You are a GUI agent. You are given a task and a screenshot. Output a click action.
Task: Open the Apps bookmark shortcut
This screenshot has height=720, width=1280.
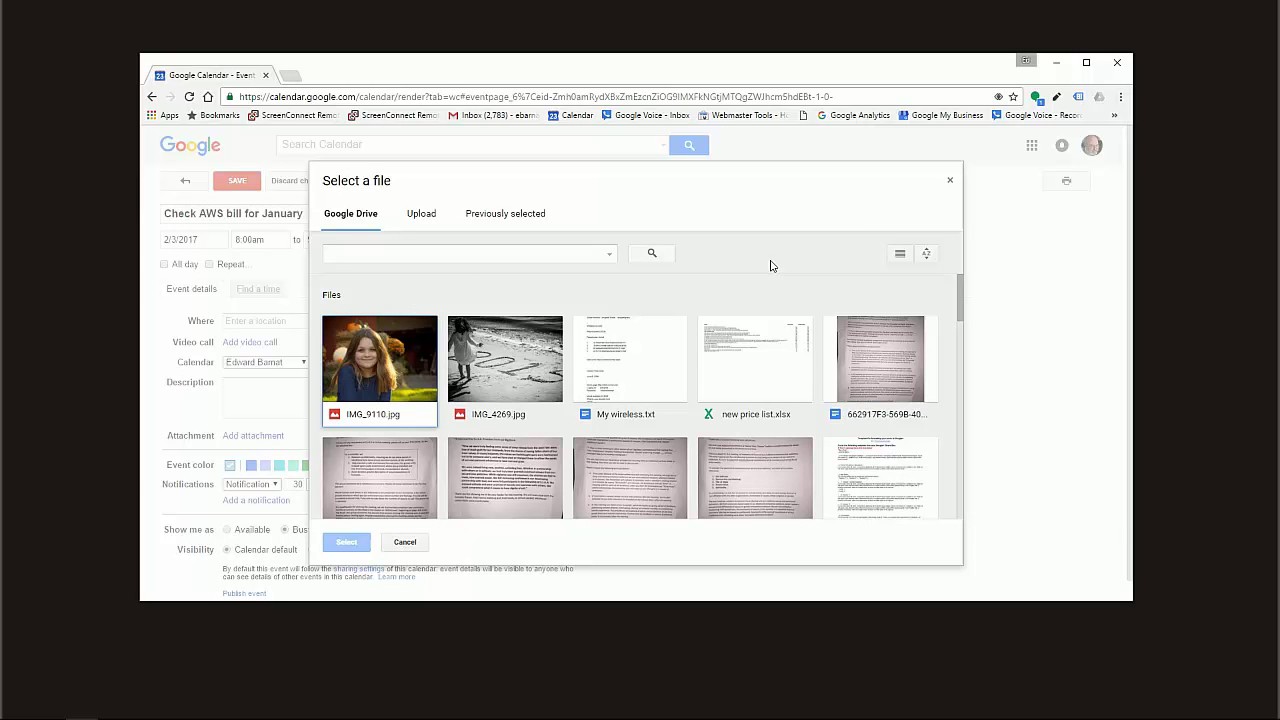tap(163, 115)
